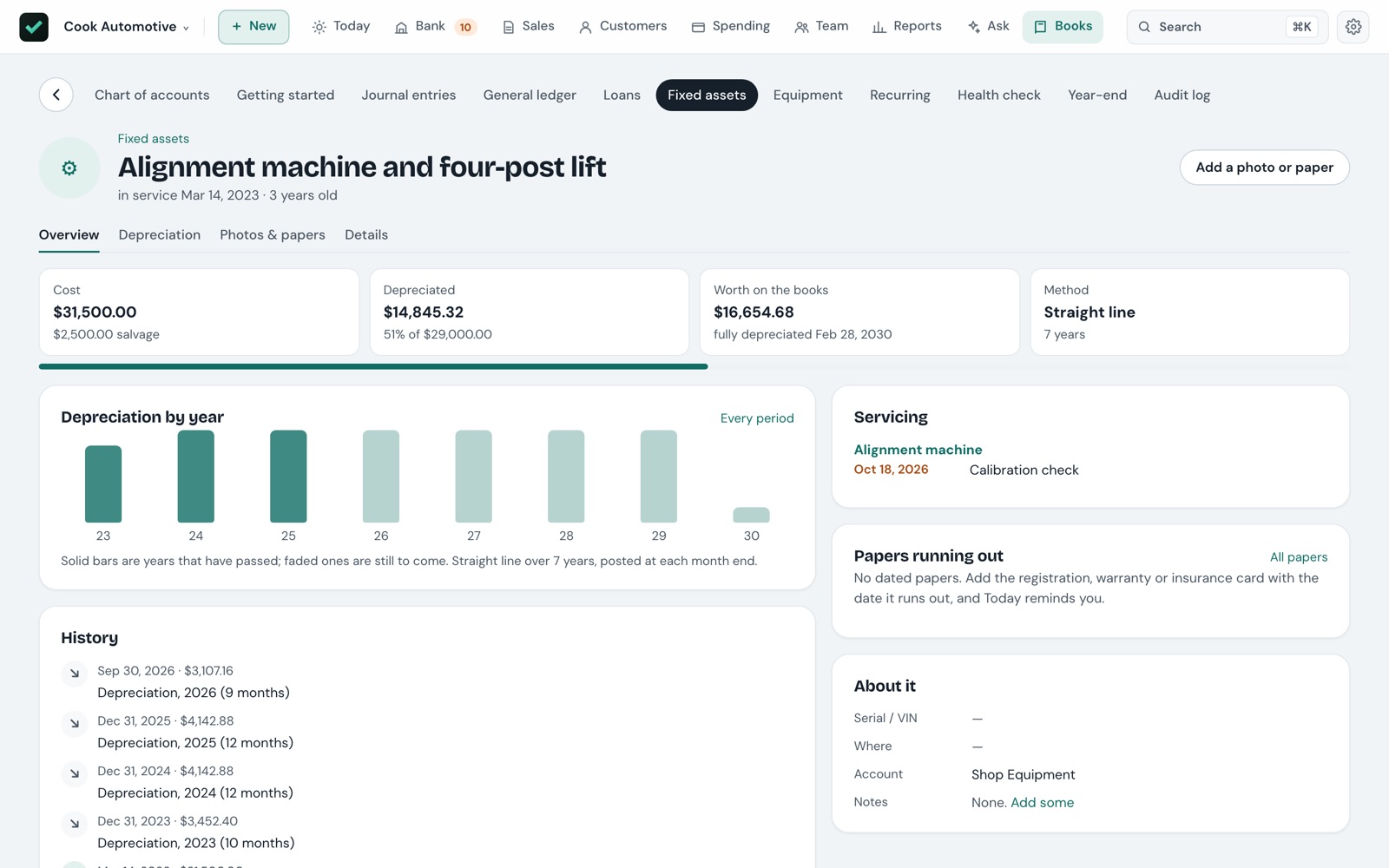
Task: Go back using the left chevron button
Action: [56, 95]
